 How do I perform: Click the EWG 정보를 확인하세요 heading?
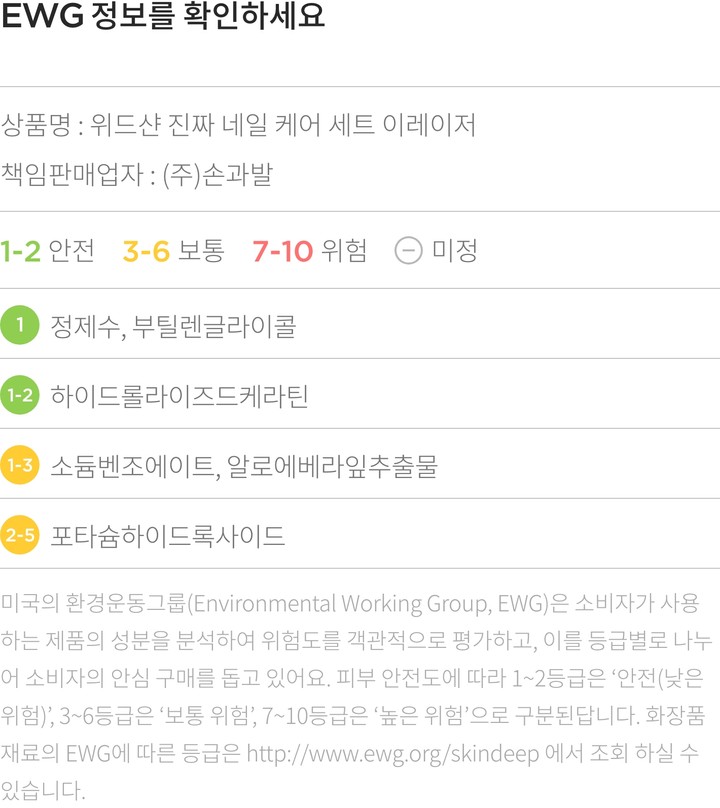(163, 18)
